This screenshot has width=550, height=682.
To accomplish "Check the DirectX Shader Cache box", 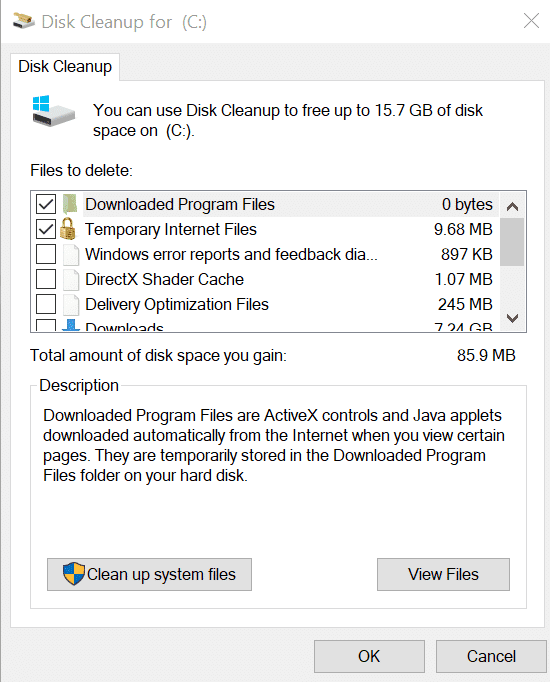I will tap(46, 279).
